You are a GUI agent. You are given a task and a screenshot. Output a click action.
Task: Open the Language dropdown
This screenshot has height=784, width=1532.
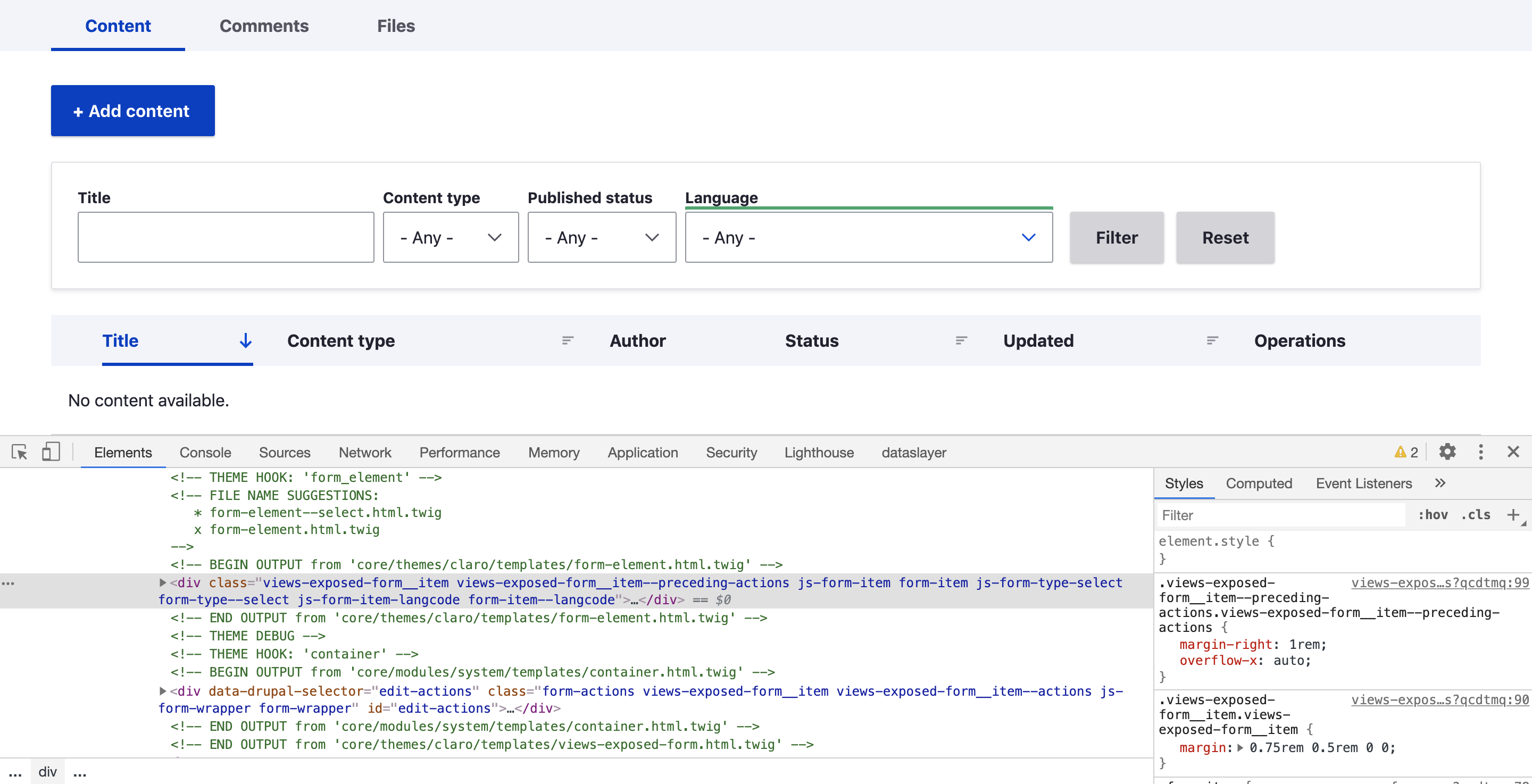(x=869, y=237)
